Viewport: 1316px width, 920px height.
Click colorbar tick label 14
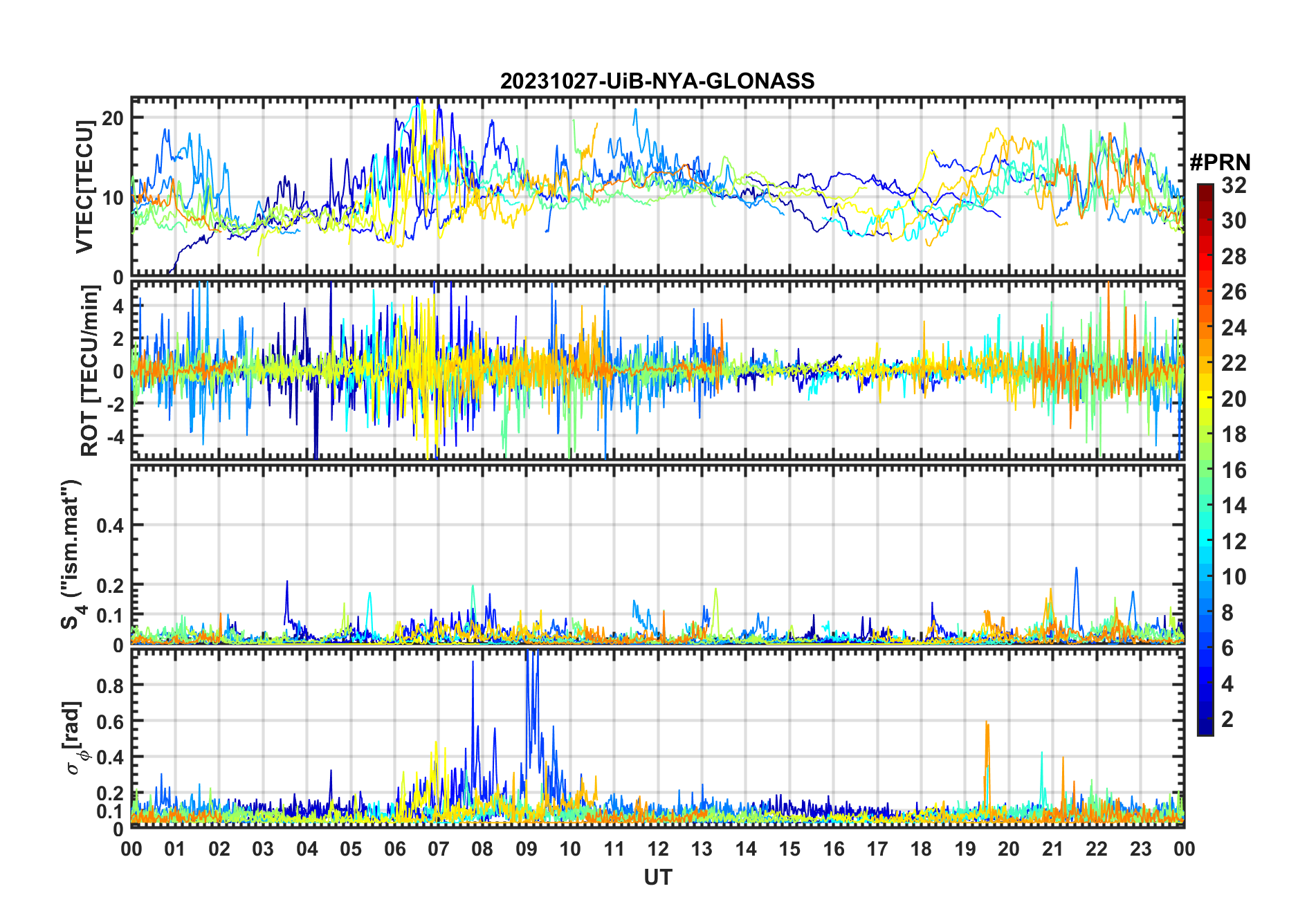point(1234,506)
